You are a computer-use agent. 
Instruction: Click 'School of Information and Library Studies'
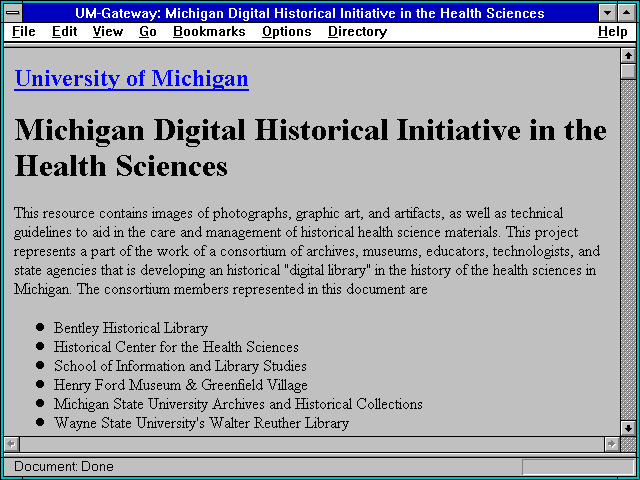(180, 366)
